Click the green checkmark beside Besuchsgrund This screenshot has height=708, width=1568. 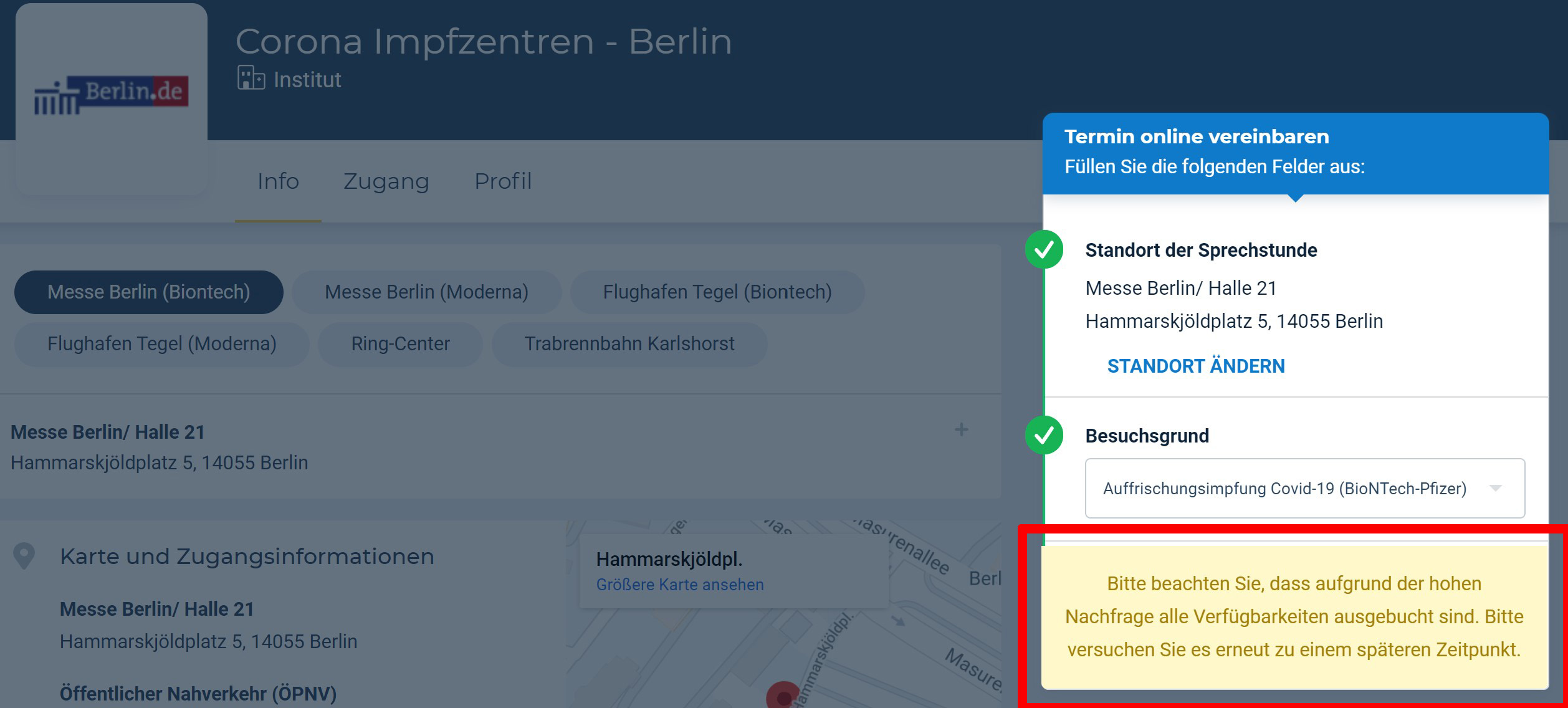point(1045,435)
